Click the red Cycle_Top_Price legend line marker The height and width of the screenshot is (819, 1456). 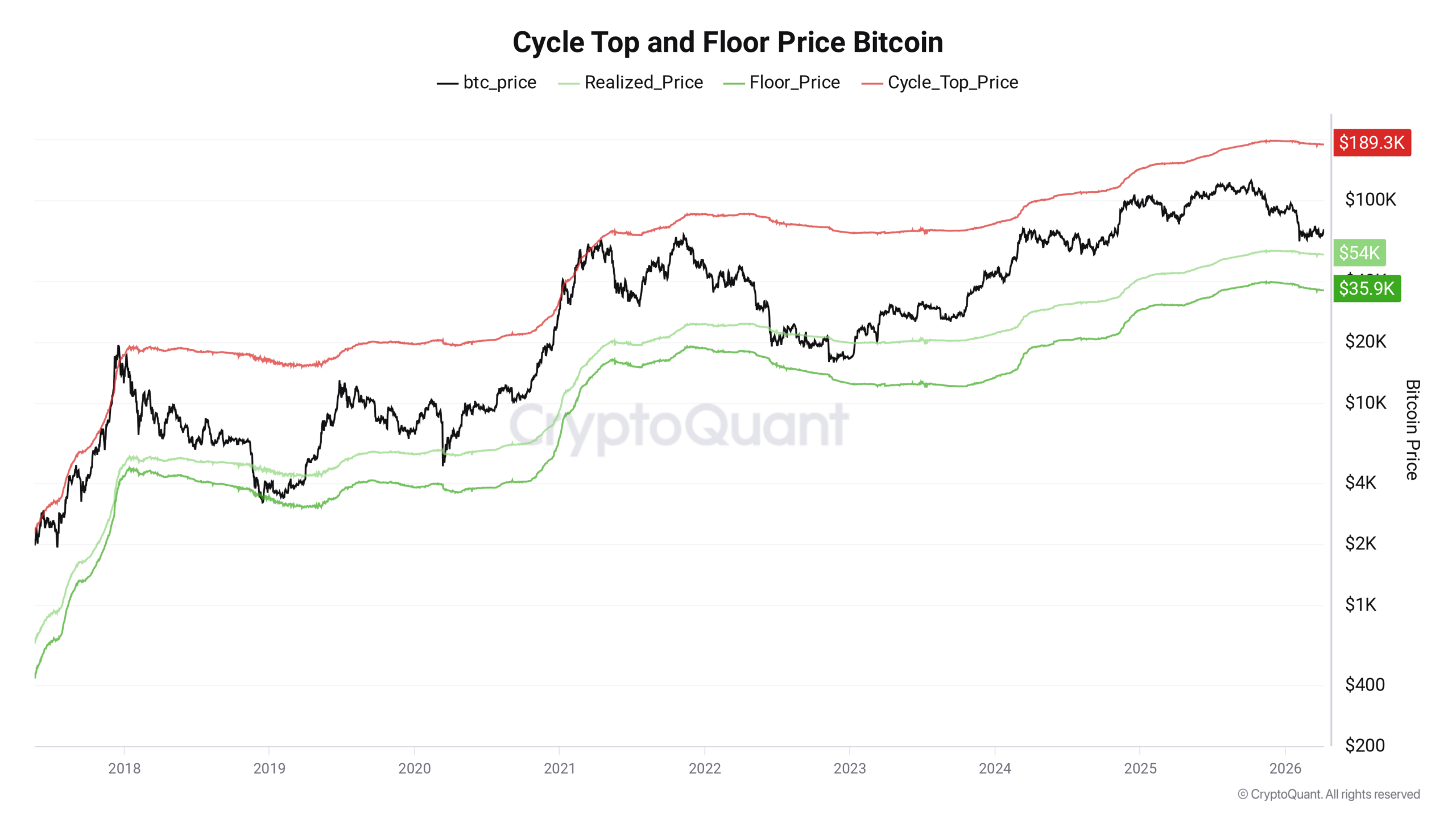point(871,84)
